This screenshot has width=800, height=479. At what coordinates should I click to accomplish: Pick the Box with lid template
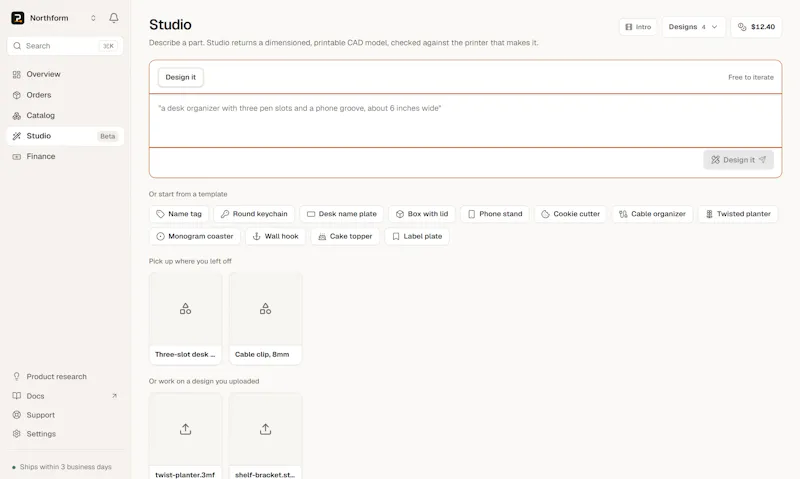coord(422,214)
